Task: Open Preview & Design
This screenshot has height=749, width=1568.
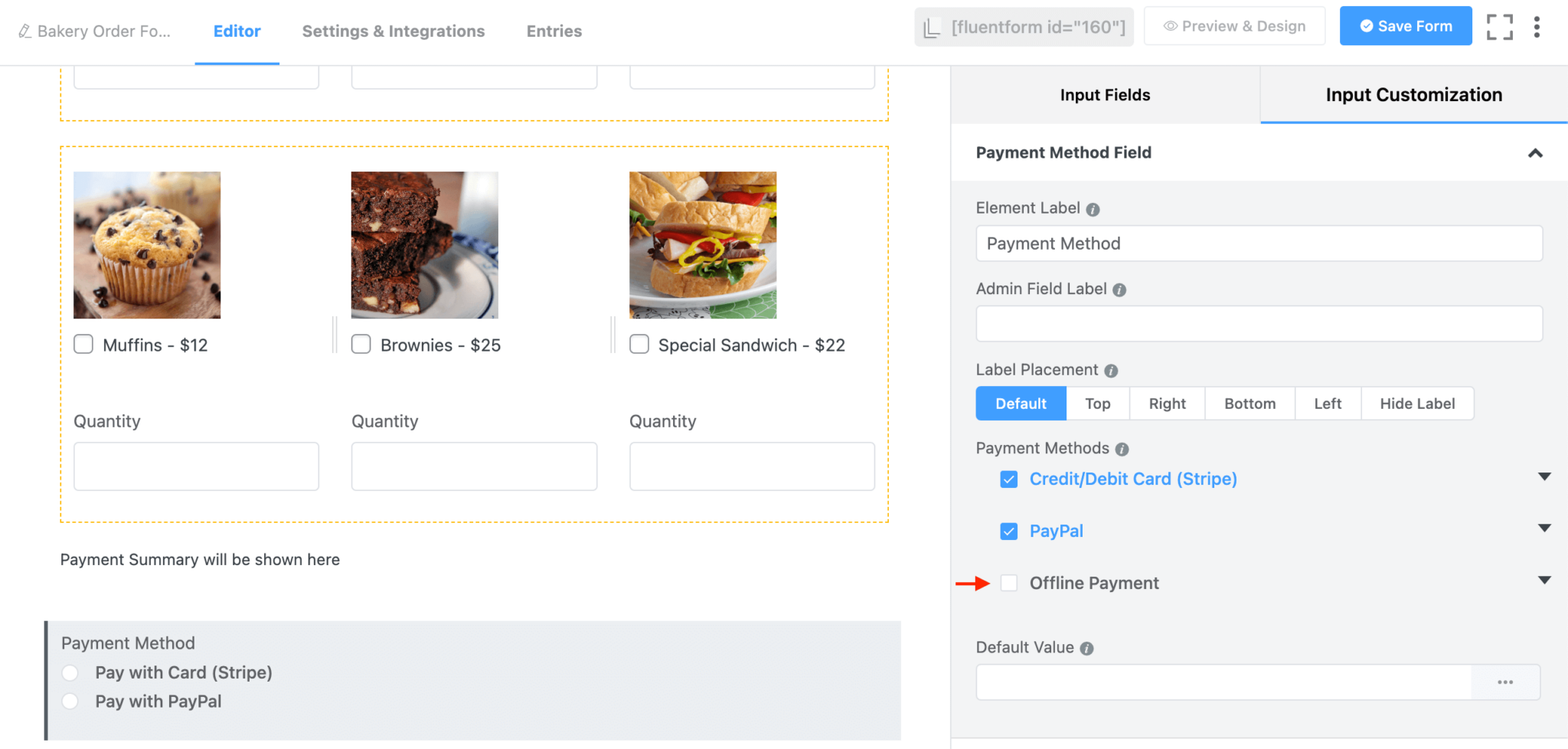Action: [1234, 25]
